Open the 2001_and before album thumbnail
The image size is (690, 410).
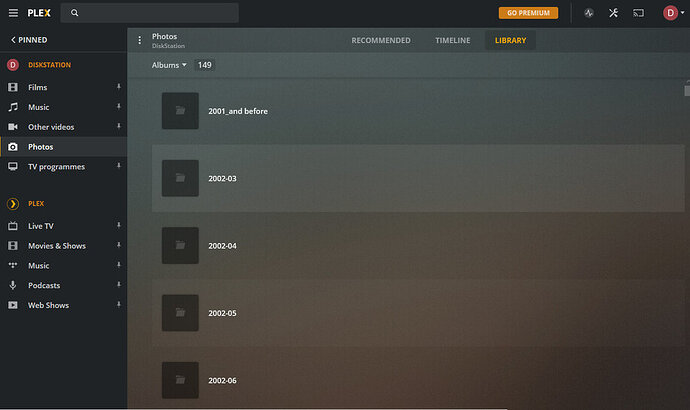pos(180,111)
